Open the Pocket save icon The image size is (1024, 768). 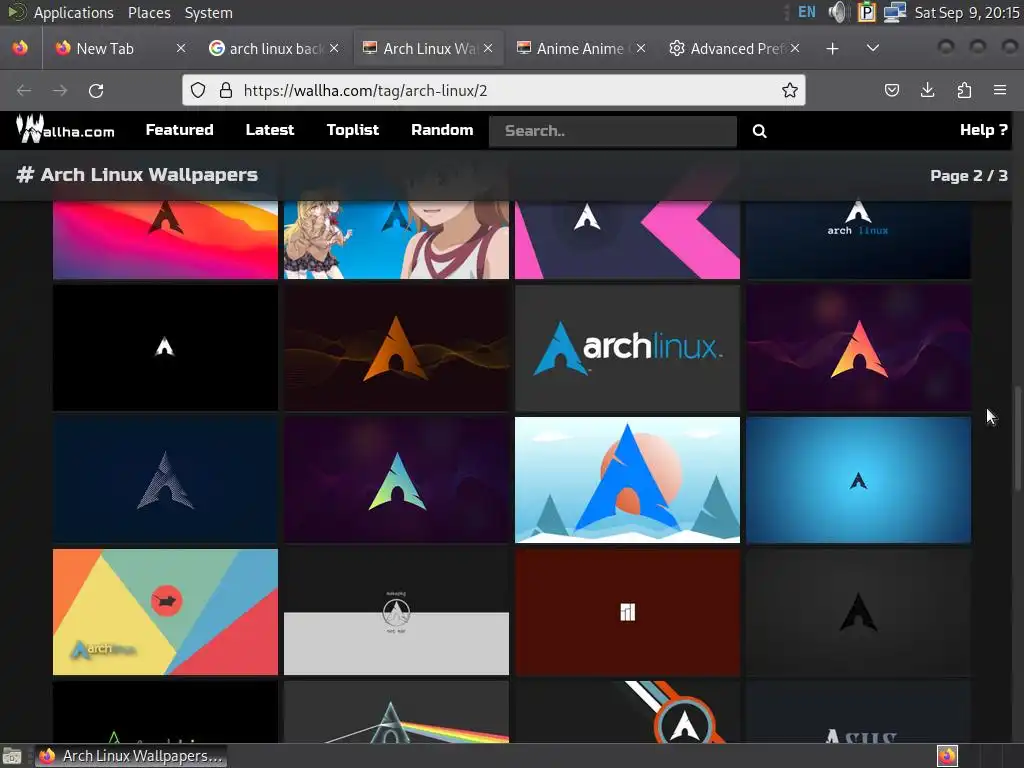(891, 90)
